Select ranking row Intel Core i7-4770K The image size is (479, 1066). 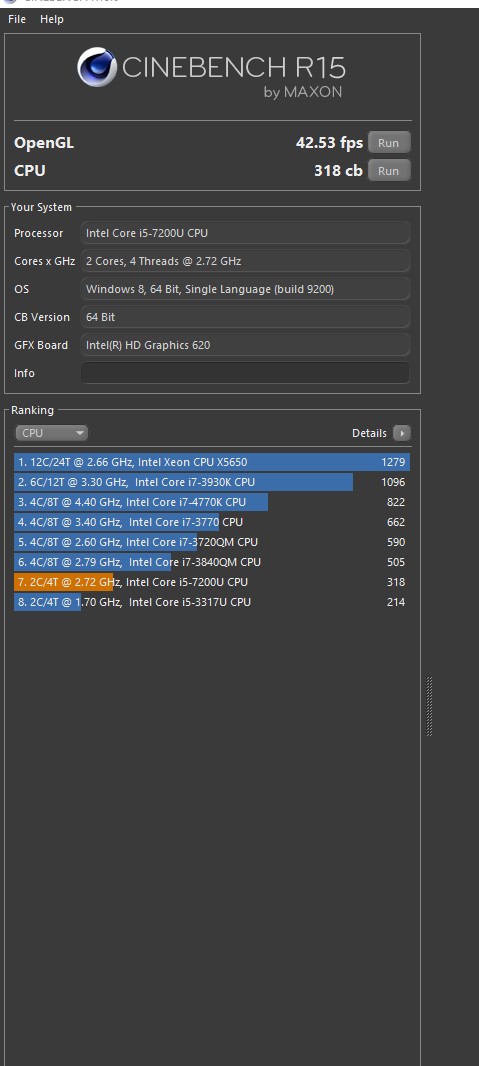click(212, 502)
